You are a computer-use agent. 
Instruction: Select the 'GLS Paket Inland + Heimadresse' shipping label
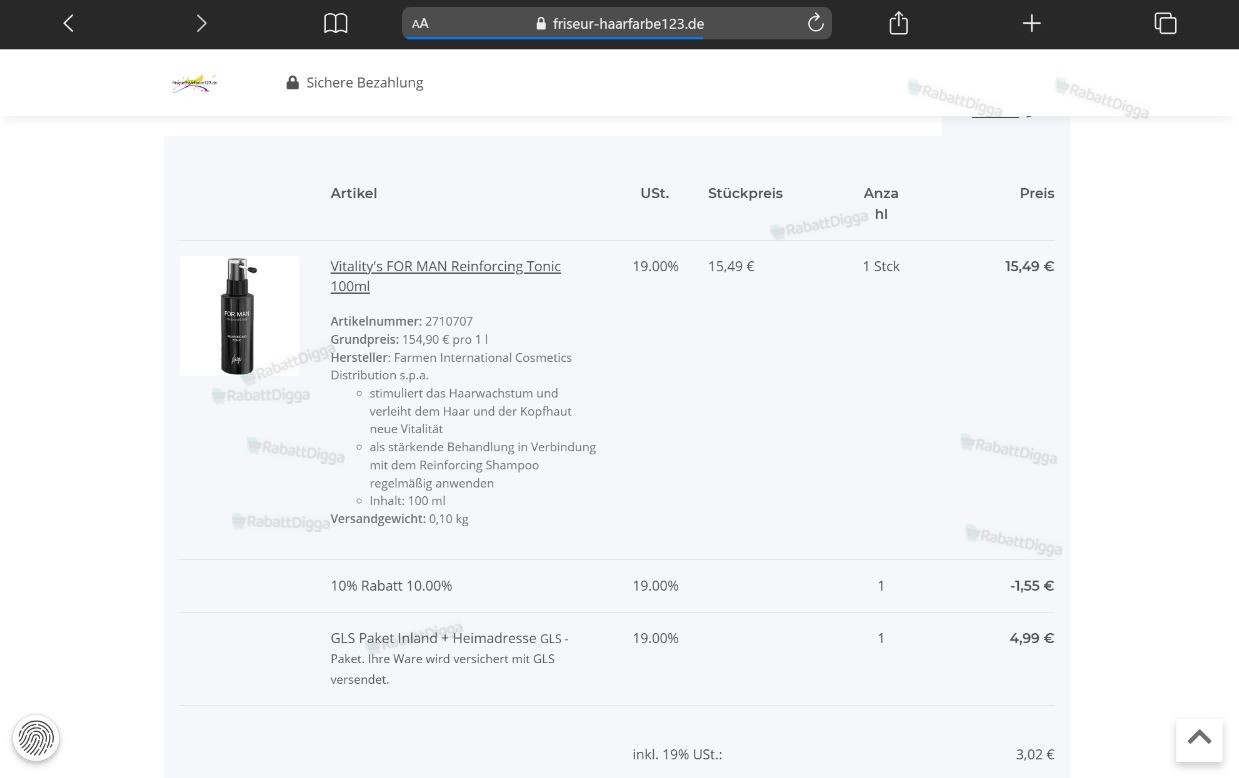coord(433,638)
